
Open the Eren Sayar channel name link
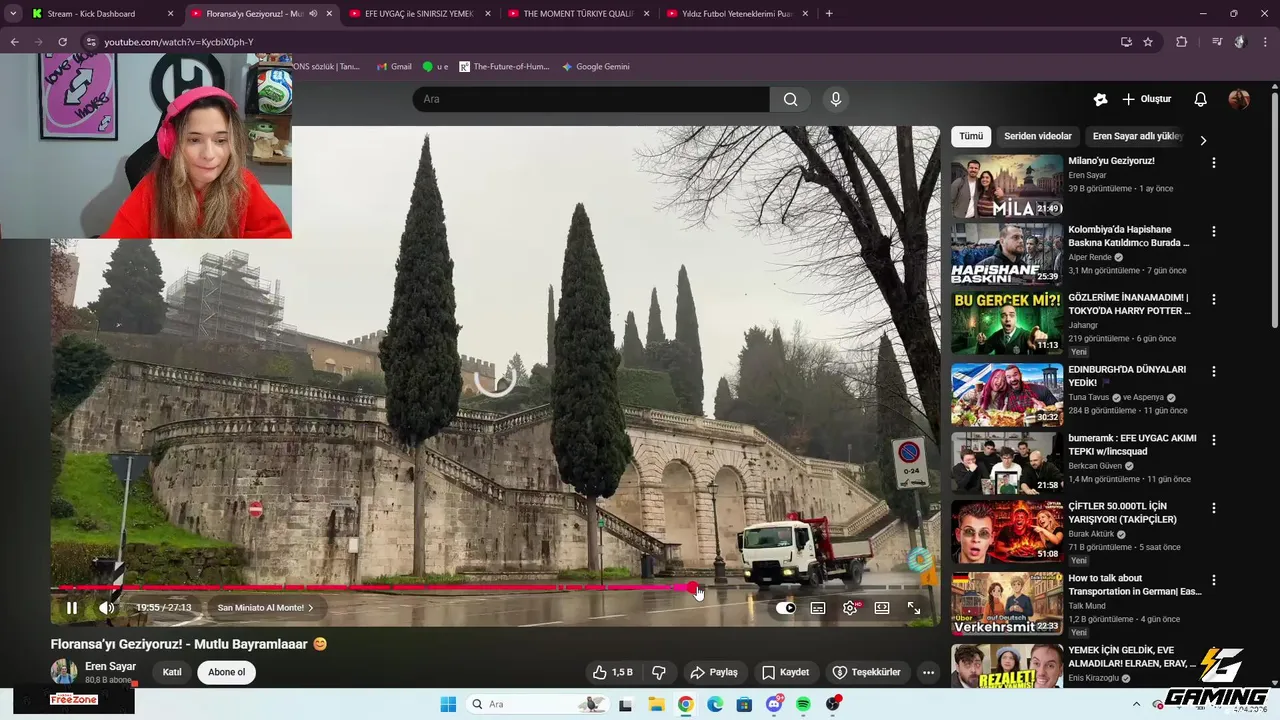[x=110, y=666]
